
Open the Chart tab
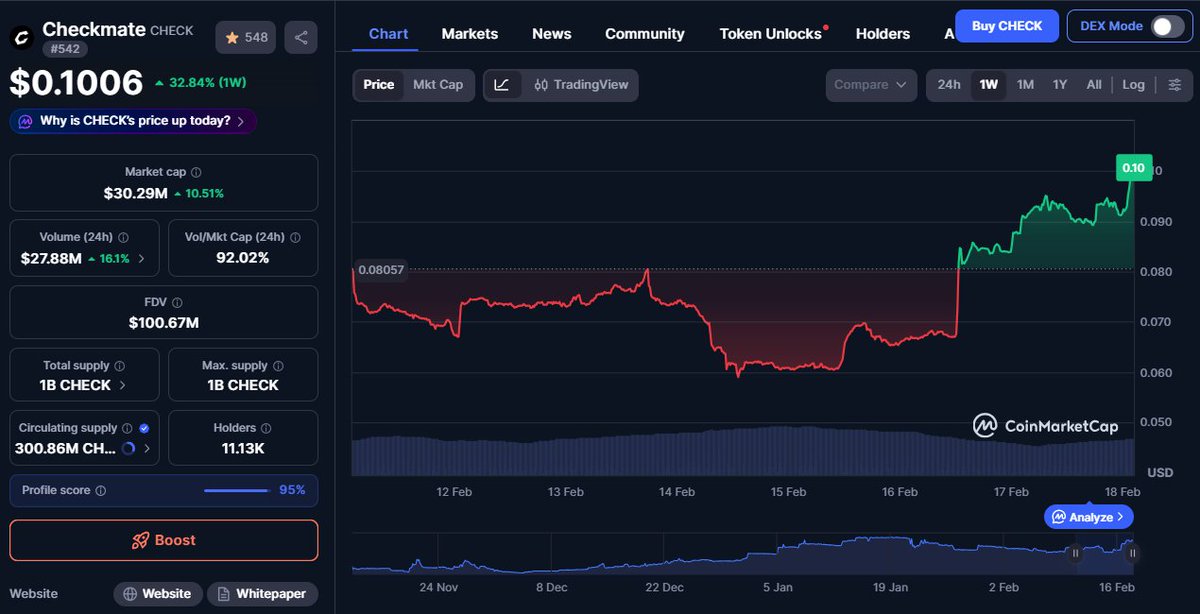(x=388, y=33)
